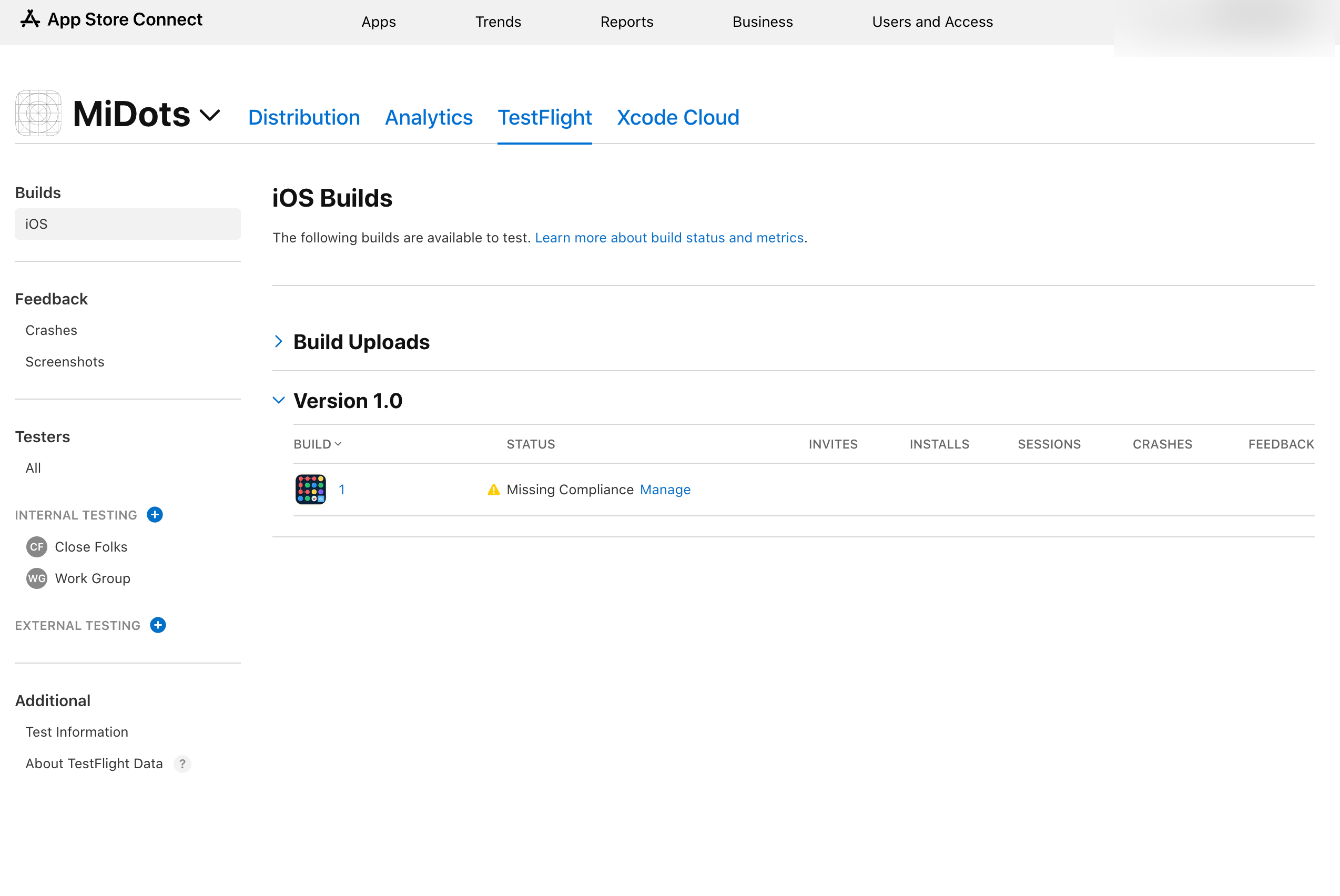The image size is (1340, 896).
Task: Open the Trends menu
Action: pos(498,22)
